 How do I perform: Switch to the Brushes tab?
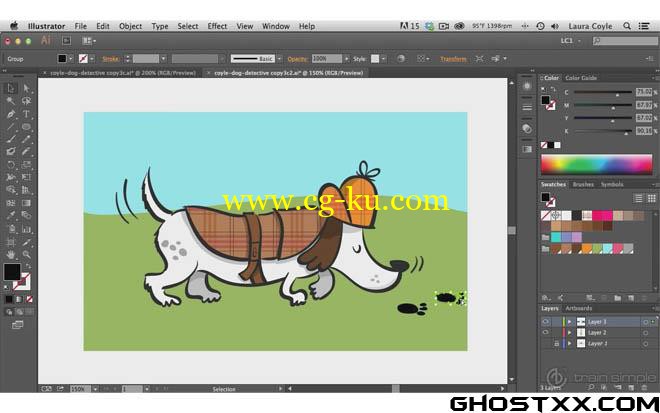tap(583, 184)
